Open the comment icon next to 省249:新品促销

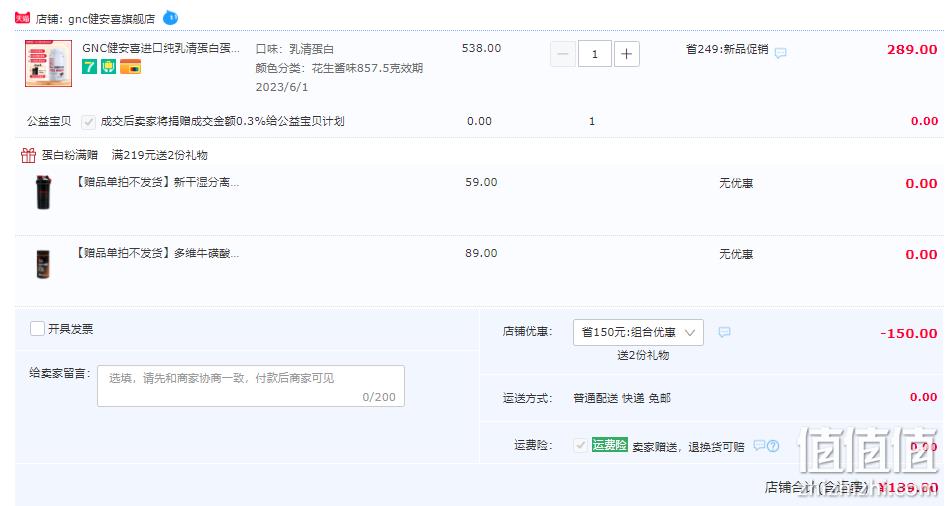(x=780, y=53)
